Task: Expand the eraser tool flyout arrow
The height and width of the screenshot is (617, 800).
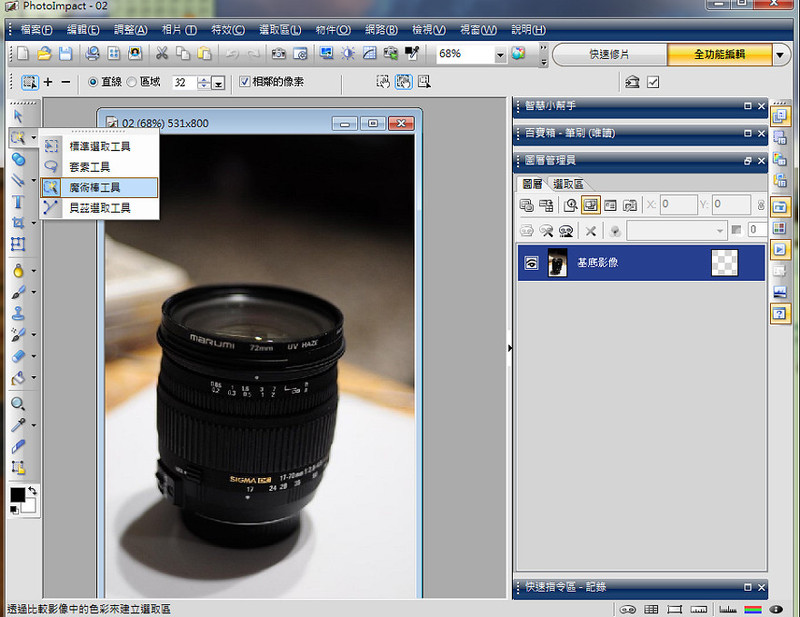Action: tap(34, 356)
